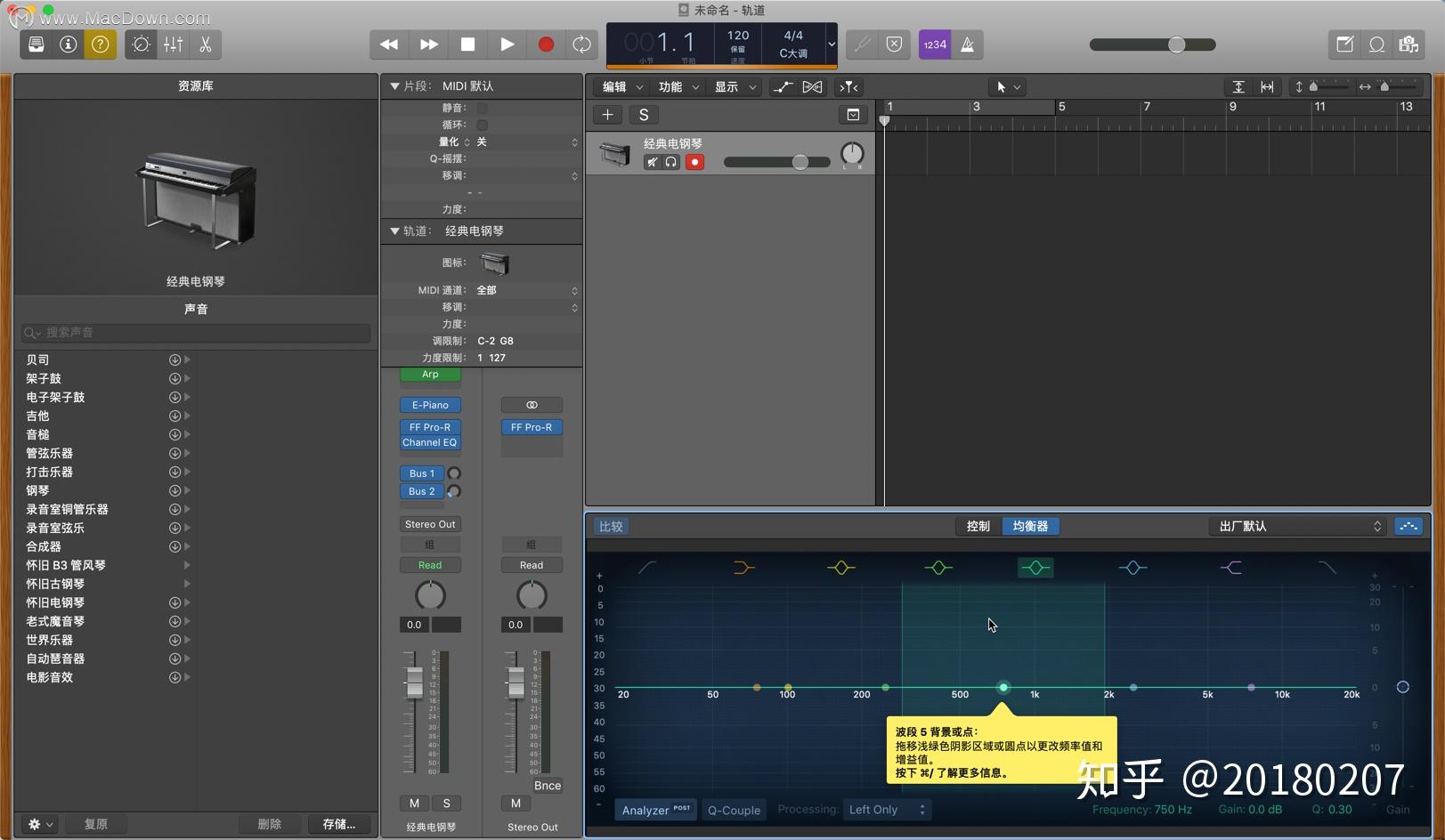The image size is (1445, 840).
Task: Toggle the high cut filter band icon
Action: click(1327, 568)
